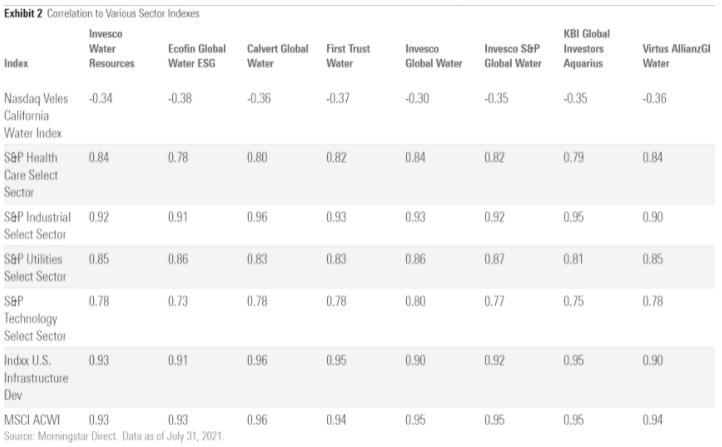The image size is (722, 447).
Task: Click the 0.73 Technology value for Ecofin
Action: [x=178, y=303]
